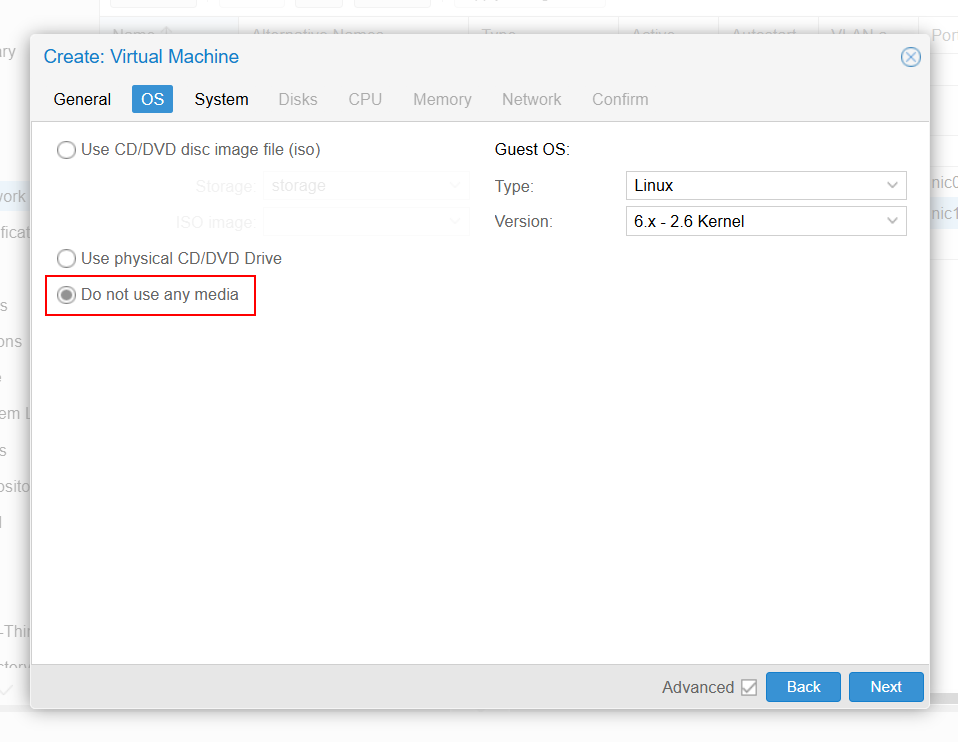This screenshot has height=742, width=958.
Task: Select Use CD/DVD disc image file option
Action: coord(67,150)
